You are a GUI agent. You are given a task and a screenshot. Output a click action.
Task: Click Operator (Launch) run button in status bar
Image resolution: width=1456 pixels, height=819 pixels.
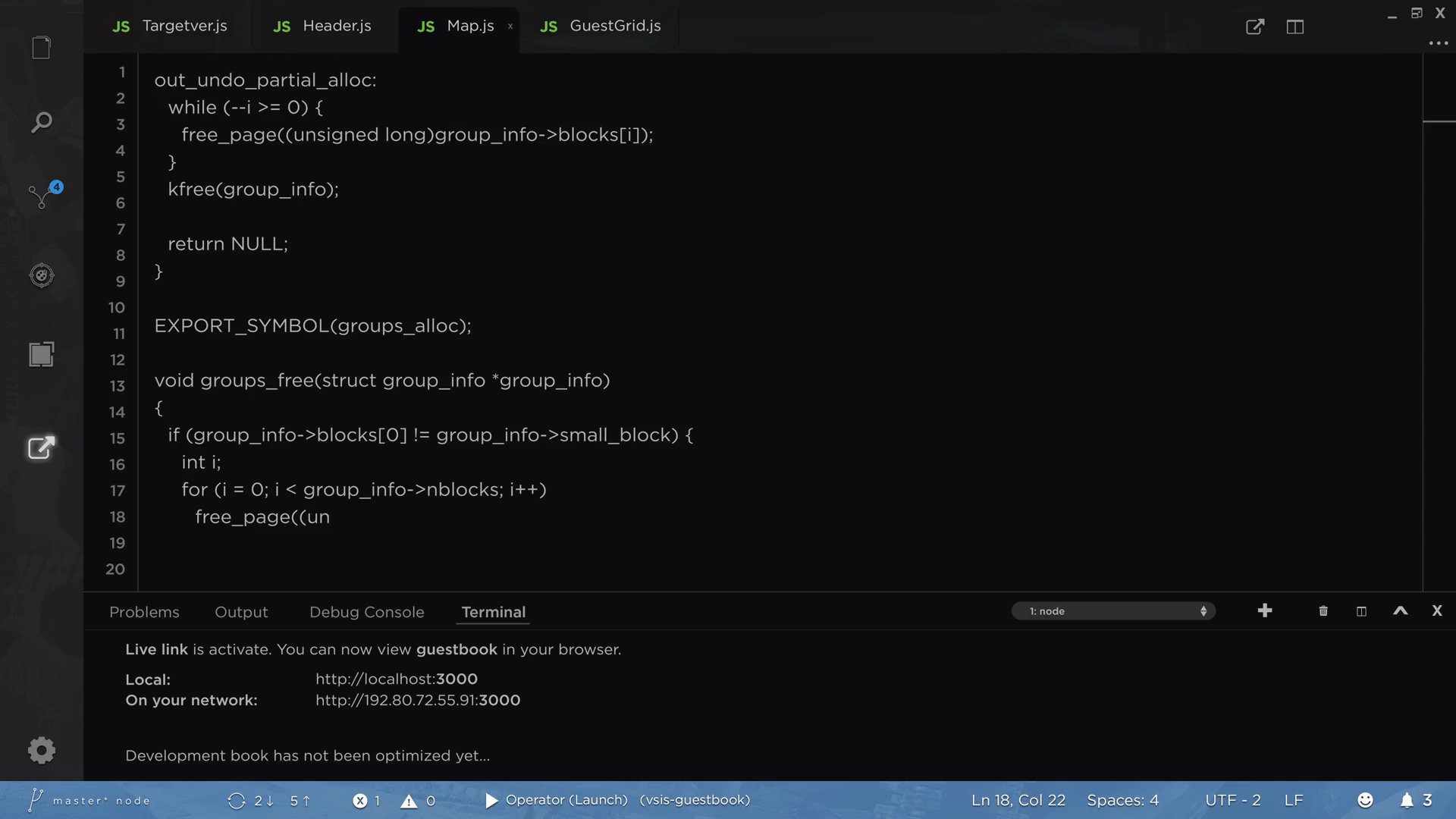tap(491, 800)
